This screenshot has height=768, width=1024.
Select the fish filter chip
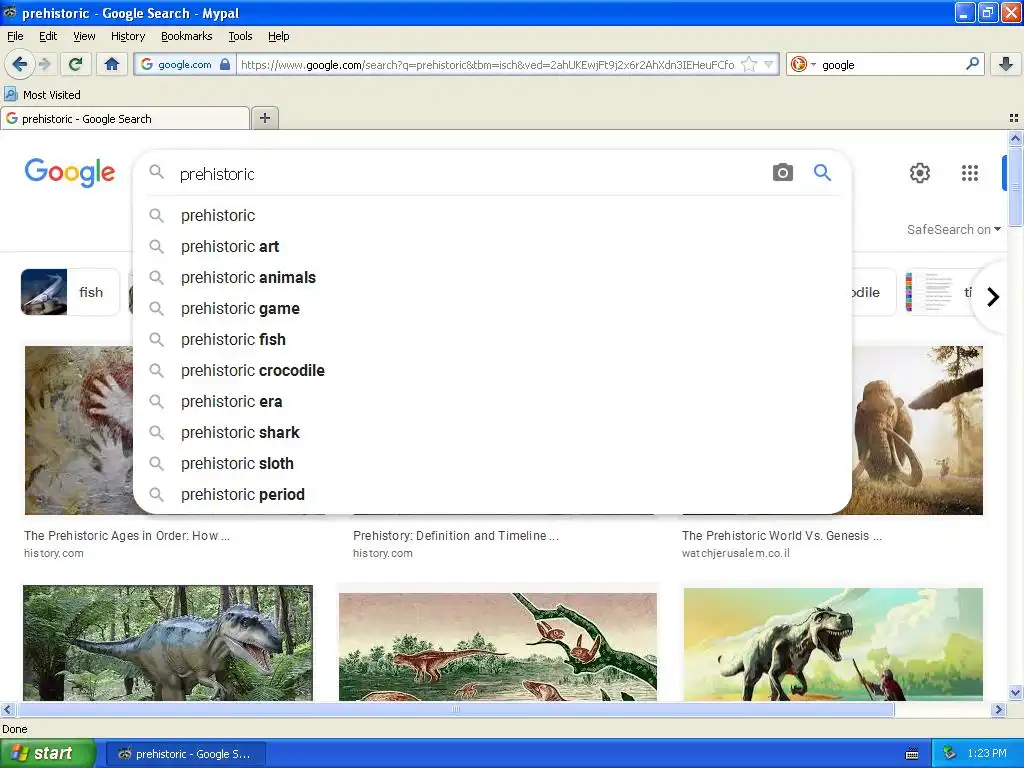(70, 292)
